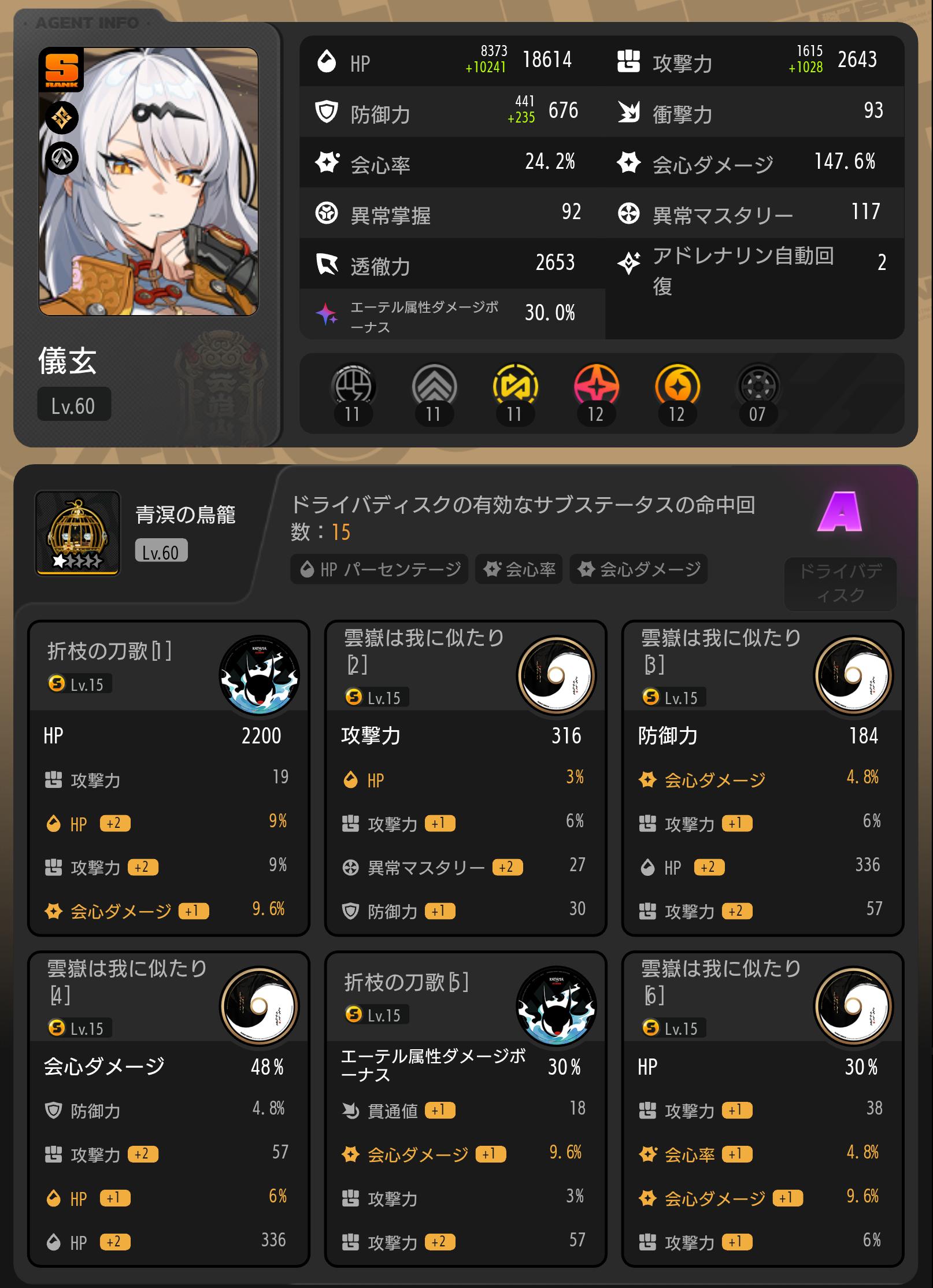933x1288 pixels.
Task: Open 儀玄 character portrait image
Action: [x=149, y=182]
